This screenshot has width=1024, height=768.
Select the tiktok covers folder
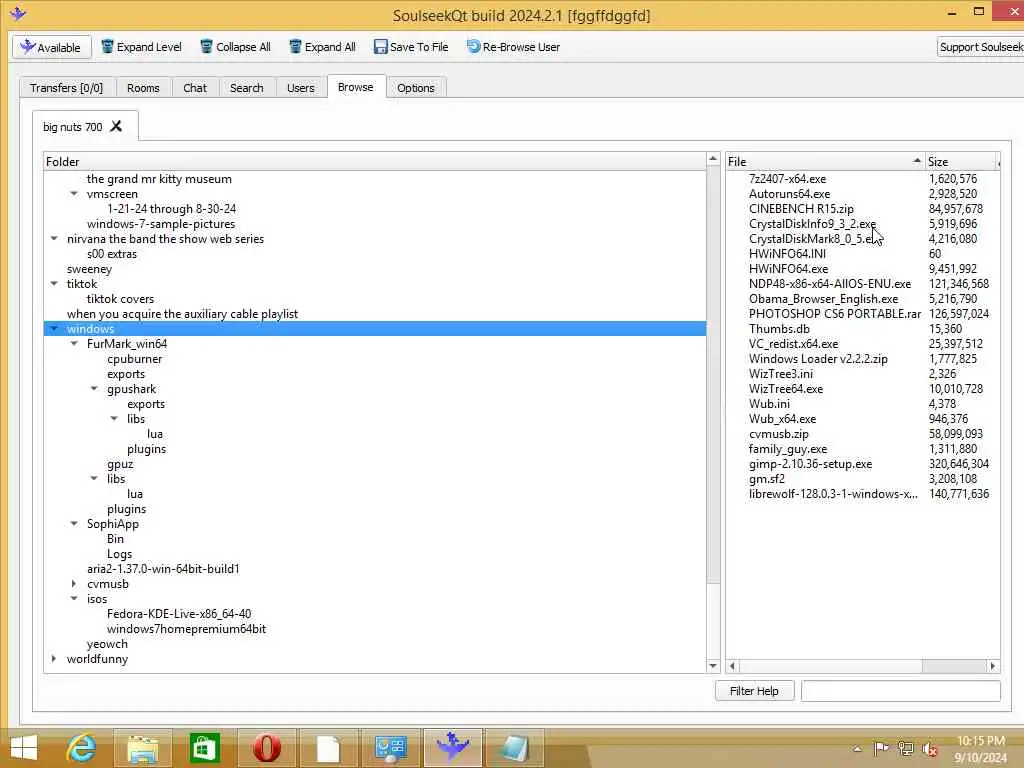[120, 299]
